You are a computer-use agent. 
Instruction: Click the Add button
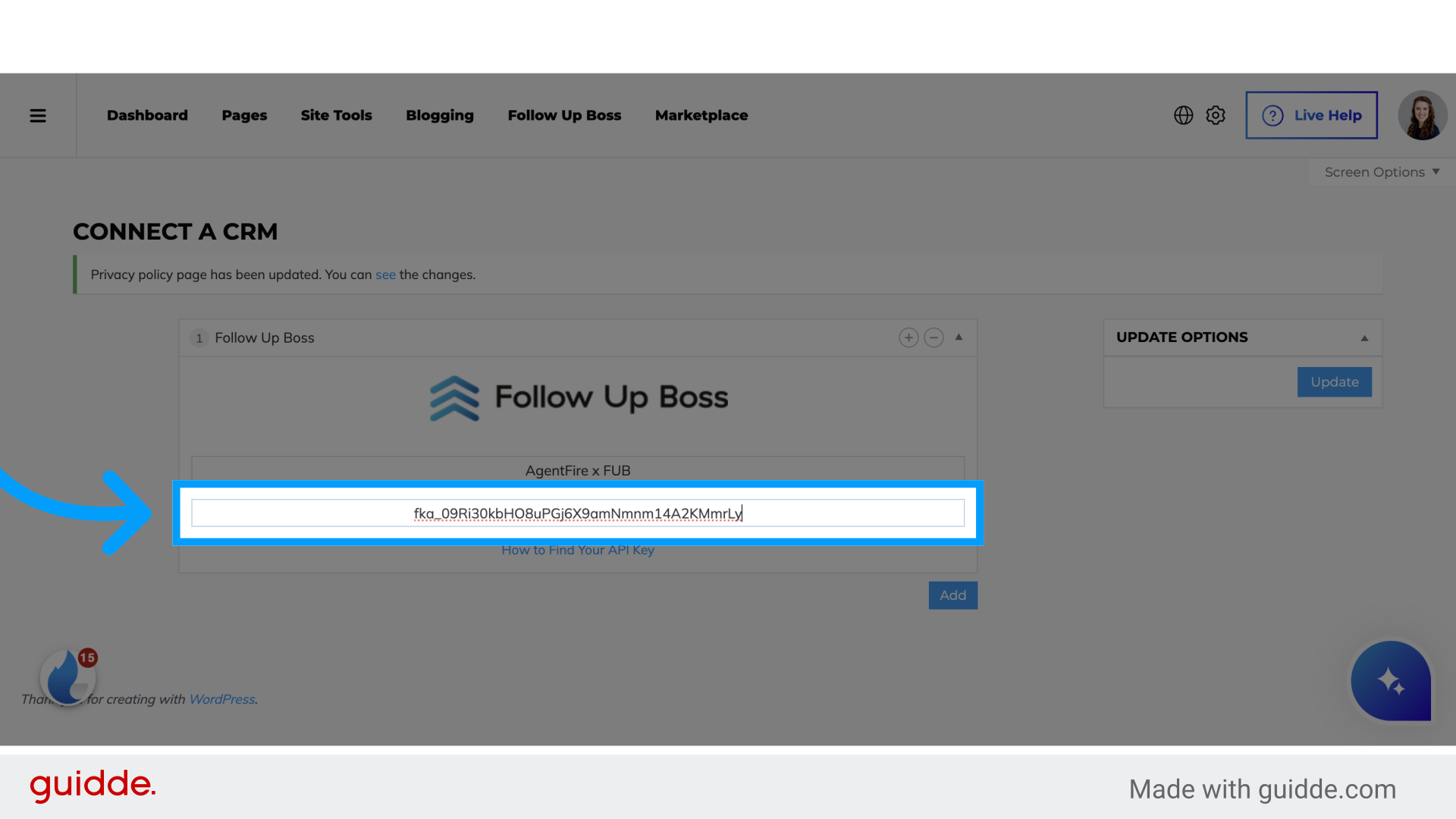click(952, 595)
